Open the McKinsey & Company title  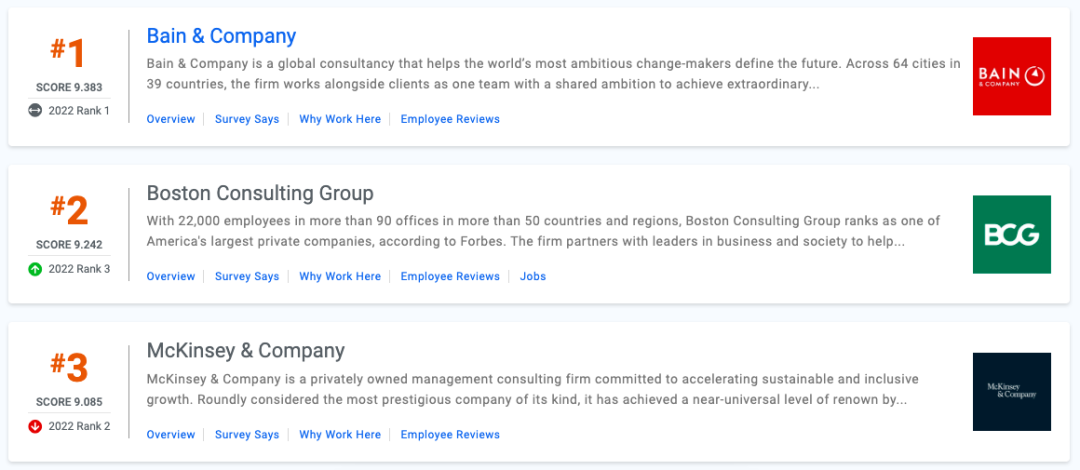point(245,351)
